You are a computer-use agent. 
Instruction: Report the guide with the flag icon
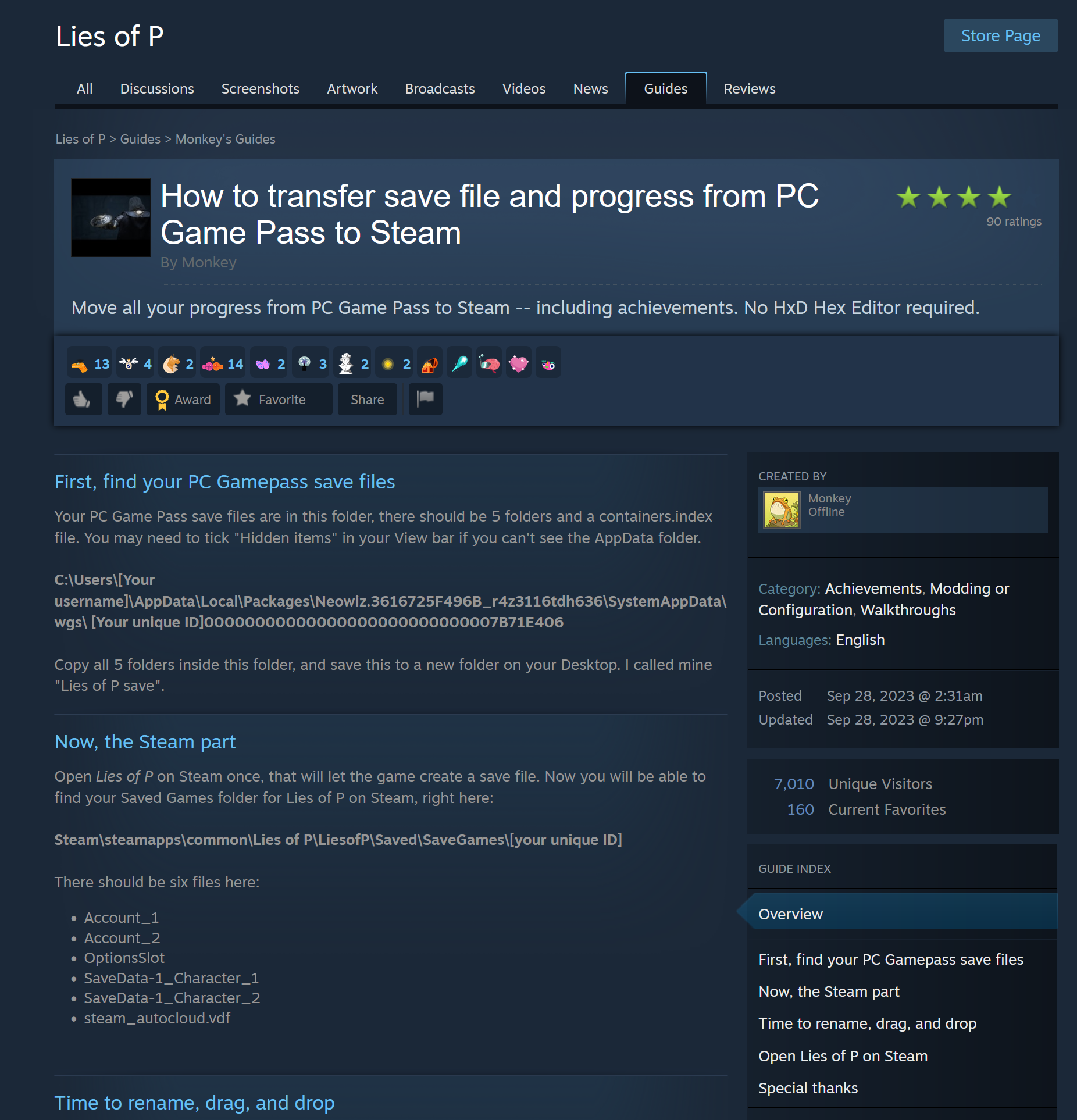coord(425,399)
